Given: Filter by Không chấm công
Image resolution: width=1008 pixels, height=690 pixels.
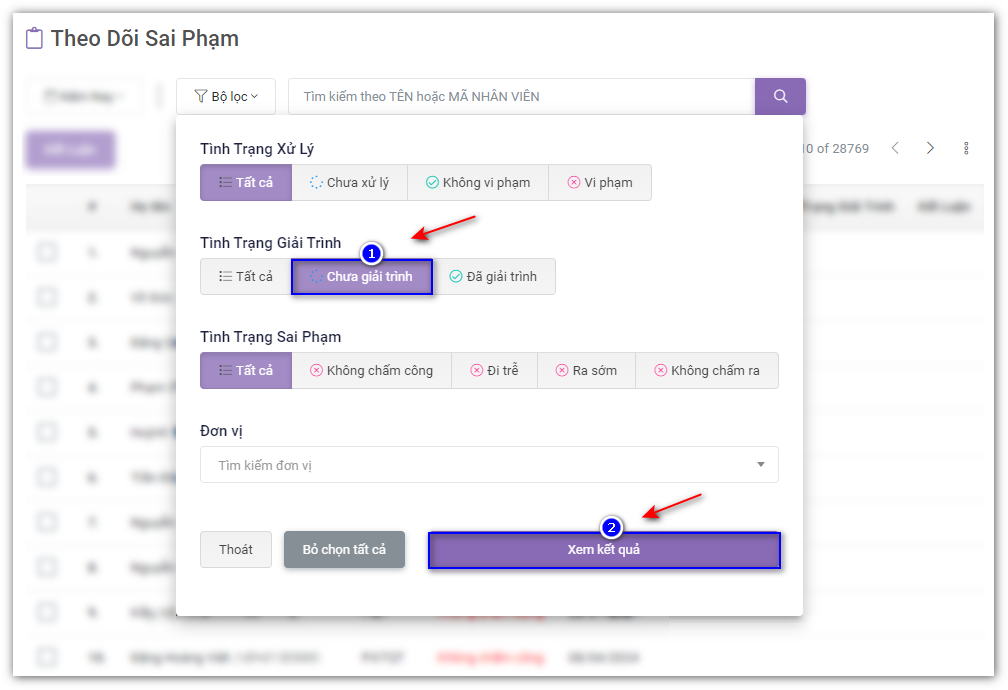Looking at the screenshot, I should click(371, 371).
